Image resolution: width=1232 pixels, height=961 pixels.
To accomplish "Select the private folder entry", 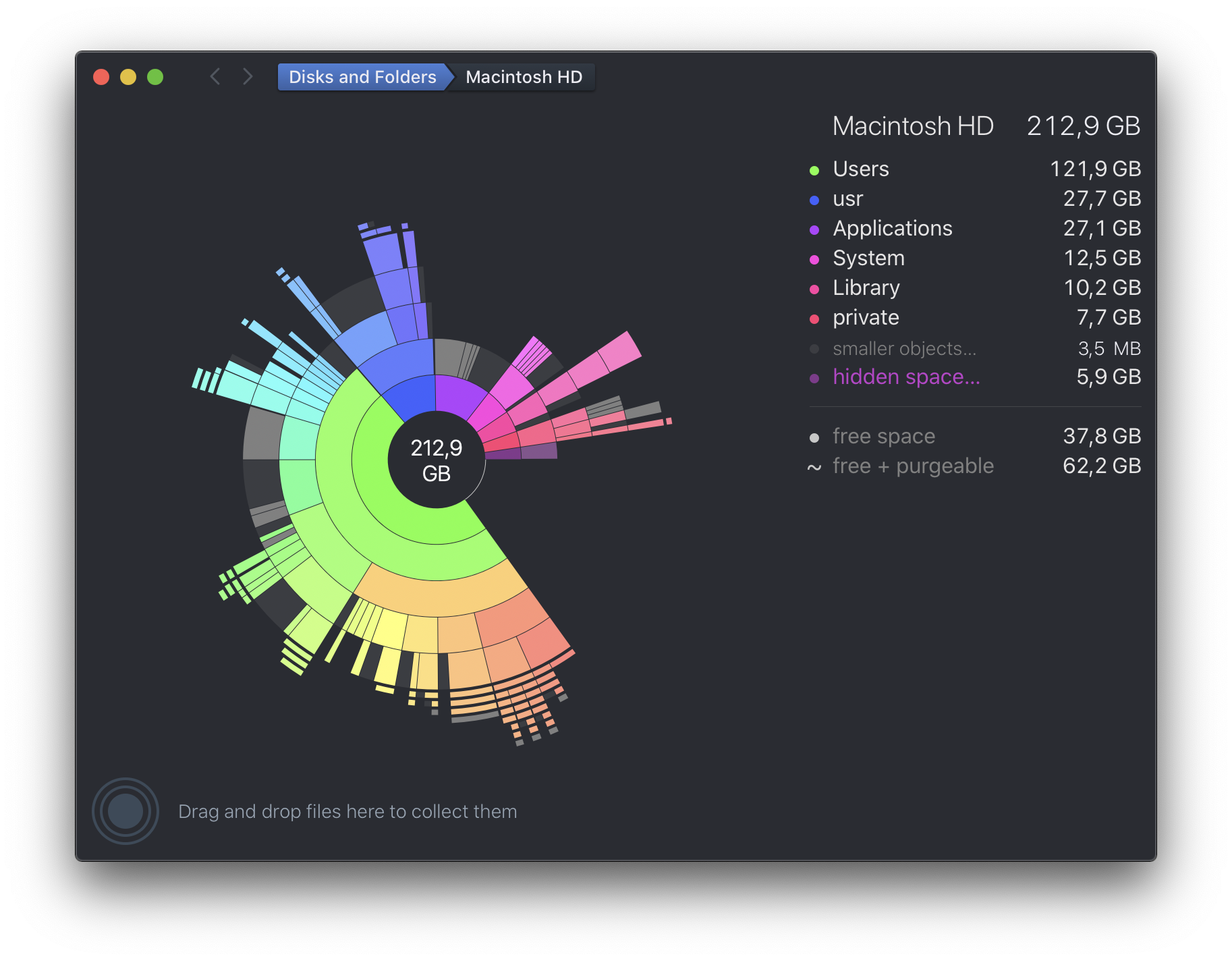I will click(x=975, y=317).
